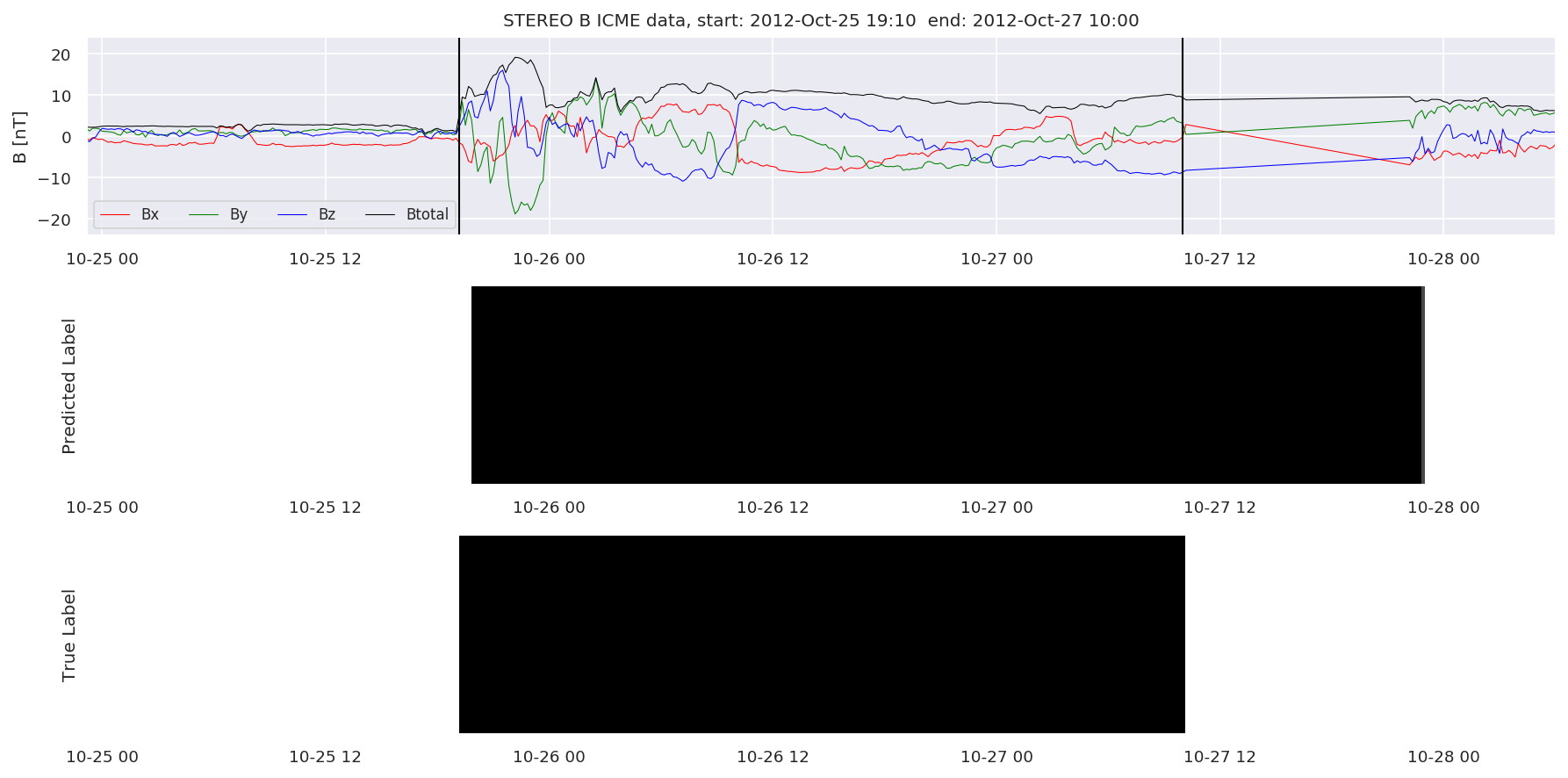Click the Bz legend entry
Viewport: 1568px width, 778px height.
coord(306,214)
